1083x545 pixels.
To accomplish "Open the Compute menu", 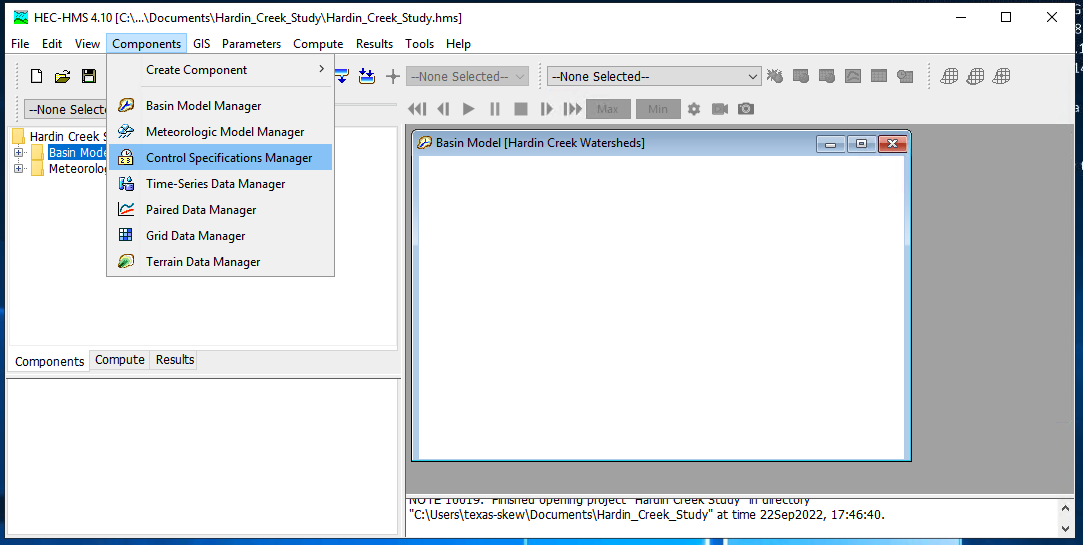I will [x=318, y=44].
